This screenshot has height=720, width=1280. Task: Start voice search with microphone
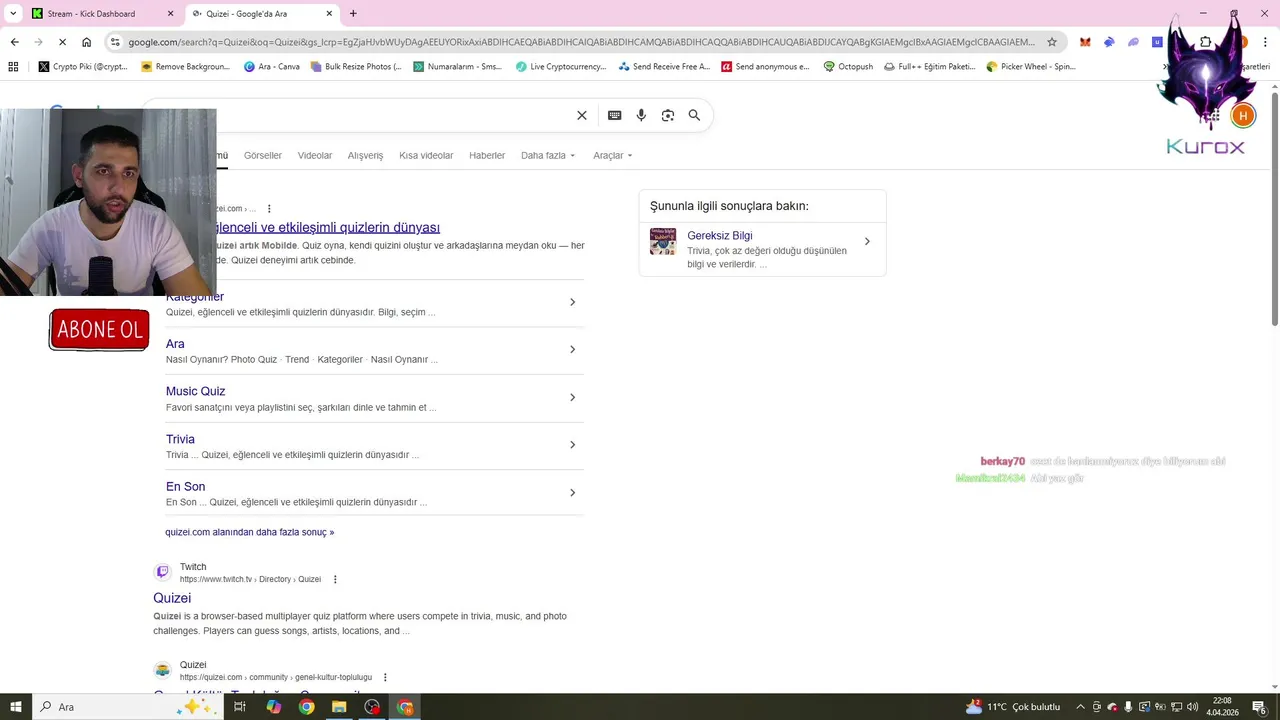[x=641, y=115]
